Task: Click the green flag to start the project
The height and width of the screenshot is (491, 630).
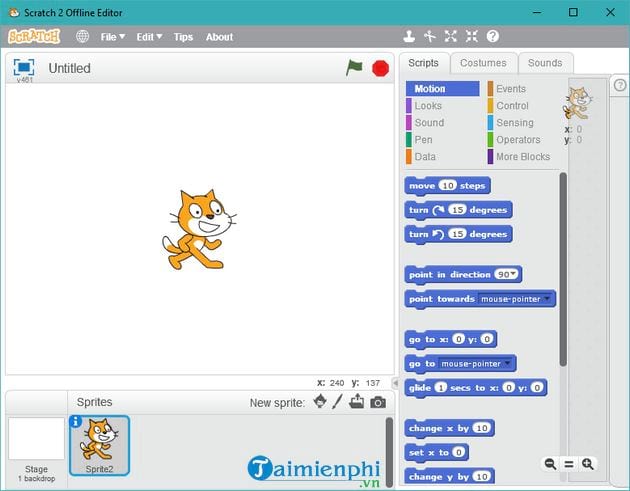Action: point(354,68)
